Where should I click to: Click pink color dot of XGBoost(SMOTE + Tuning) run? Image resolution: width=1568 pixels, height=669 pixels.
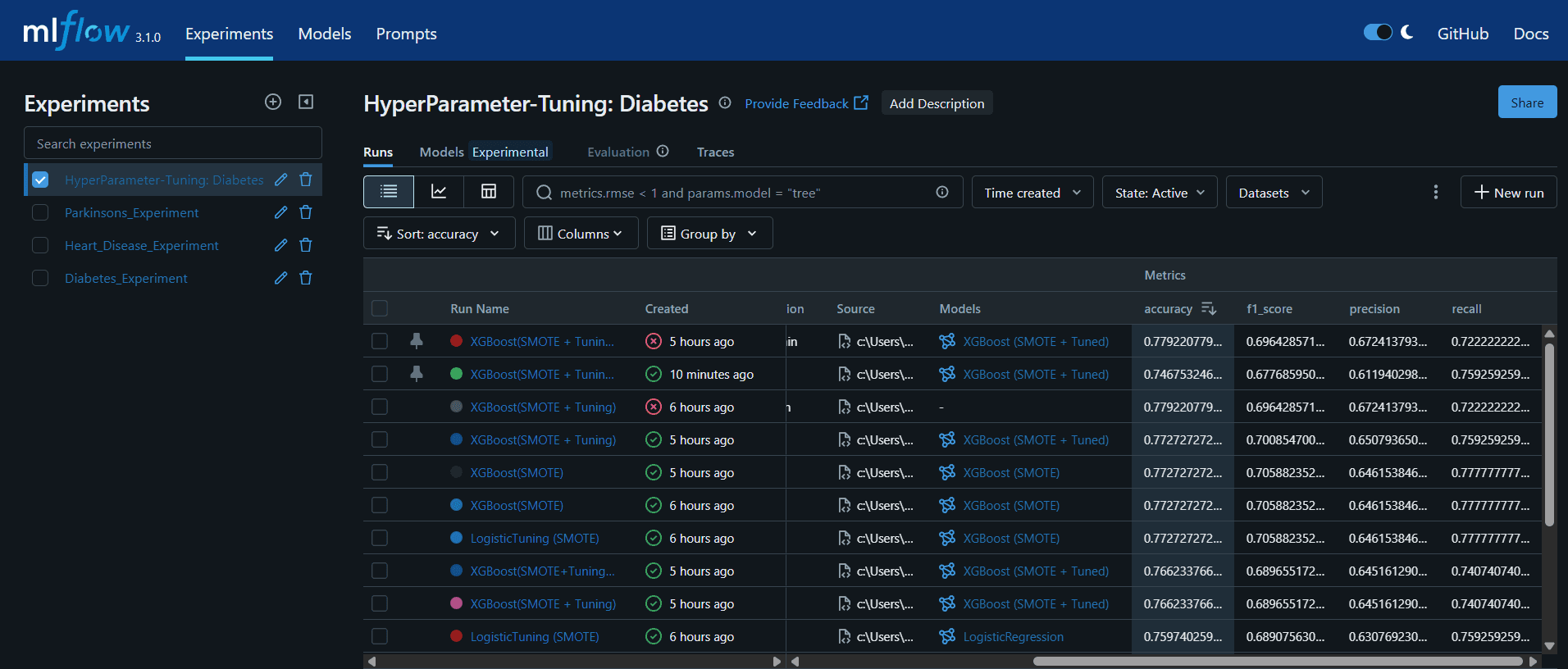[457, 603]
